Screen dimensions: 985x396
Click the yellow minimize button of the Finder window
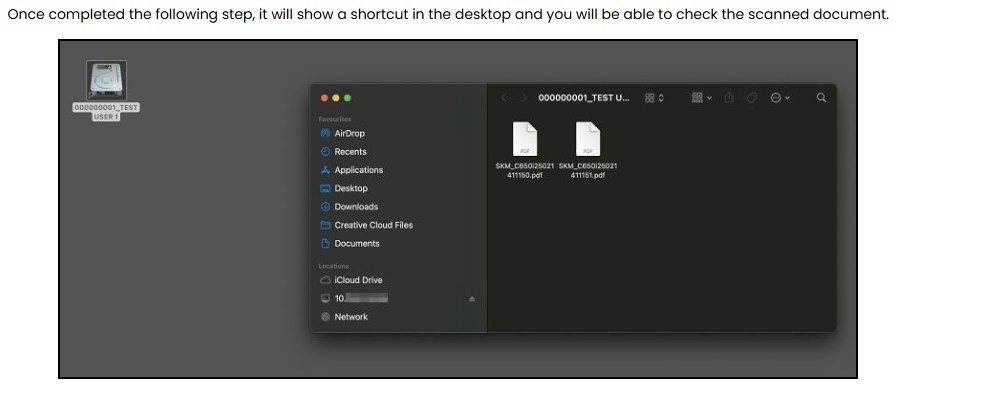coord(336,98)
